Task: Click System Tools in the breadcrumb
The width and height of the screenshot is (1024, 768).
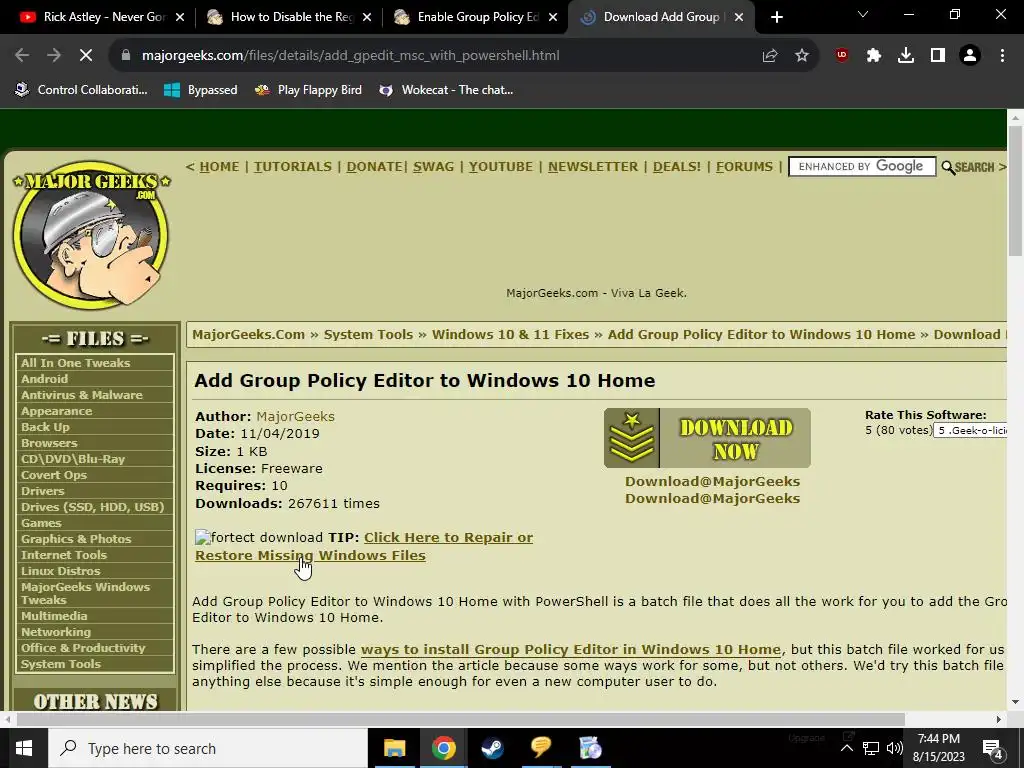Action: [368, 334]
